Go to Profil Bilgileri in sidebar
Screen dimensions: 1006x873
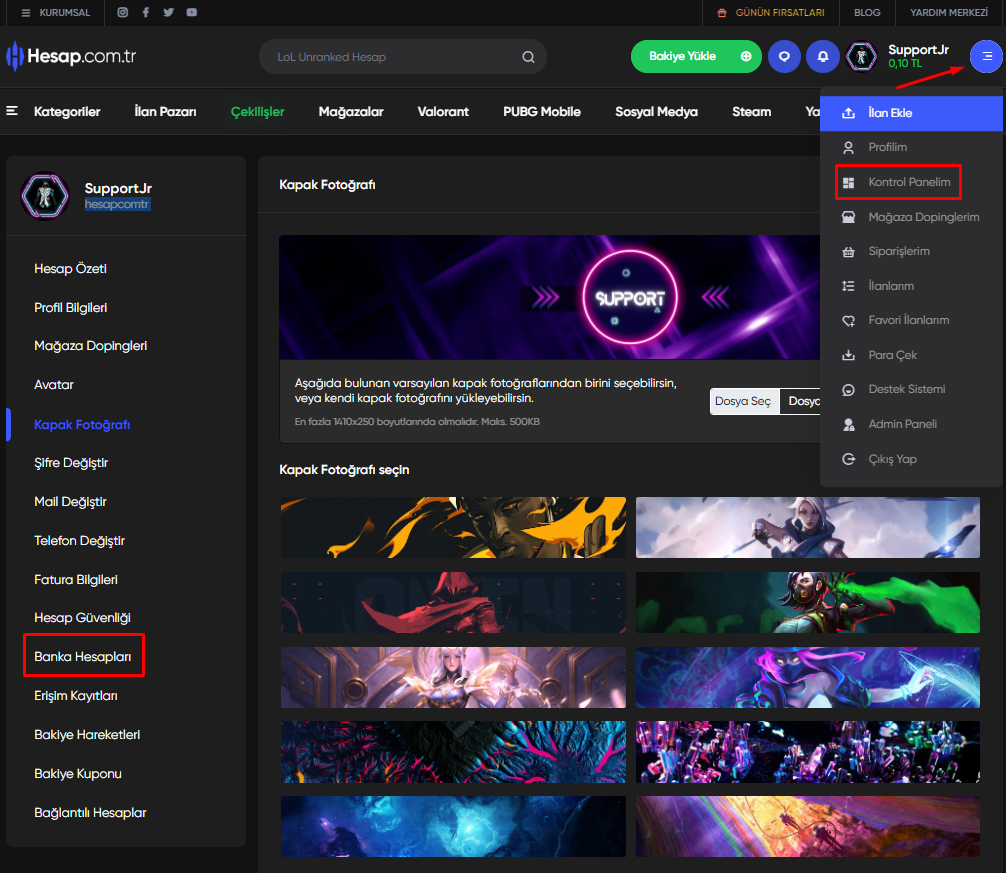pyautogui.click(x=71, y=308)
